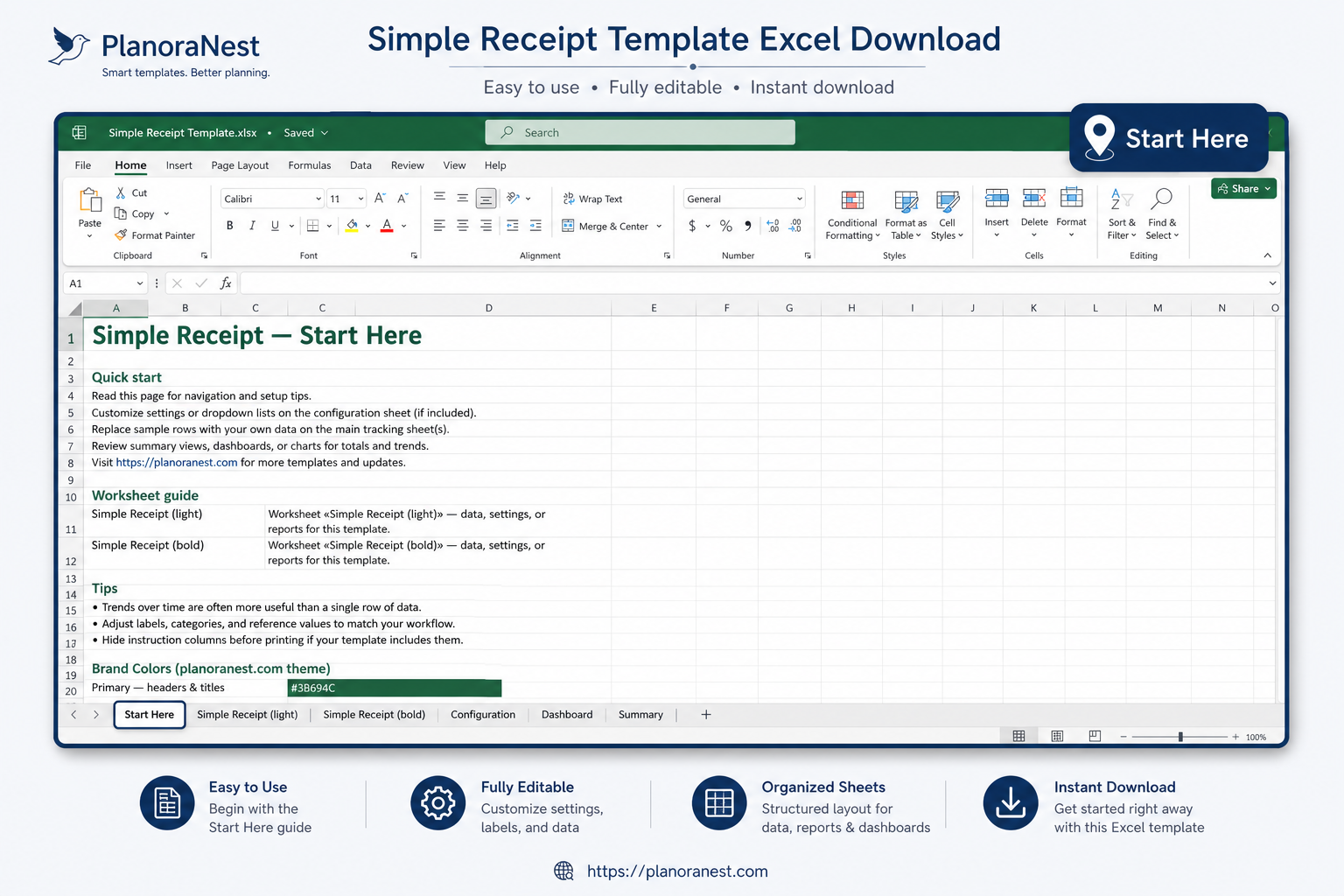The width and height of the screenshot is (1344, 896).
Task: Apply the red Font Color A
Action: [387, 226]
